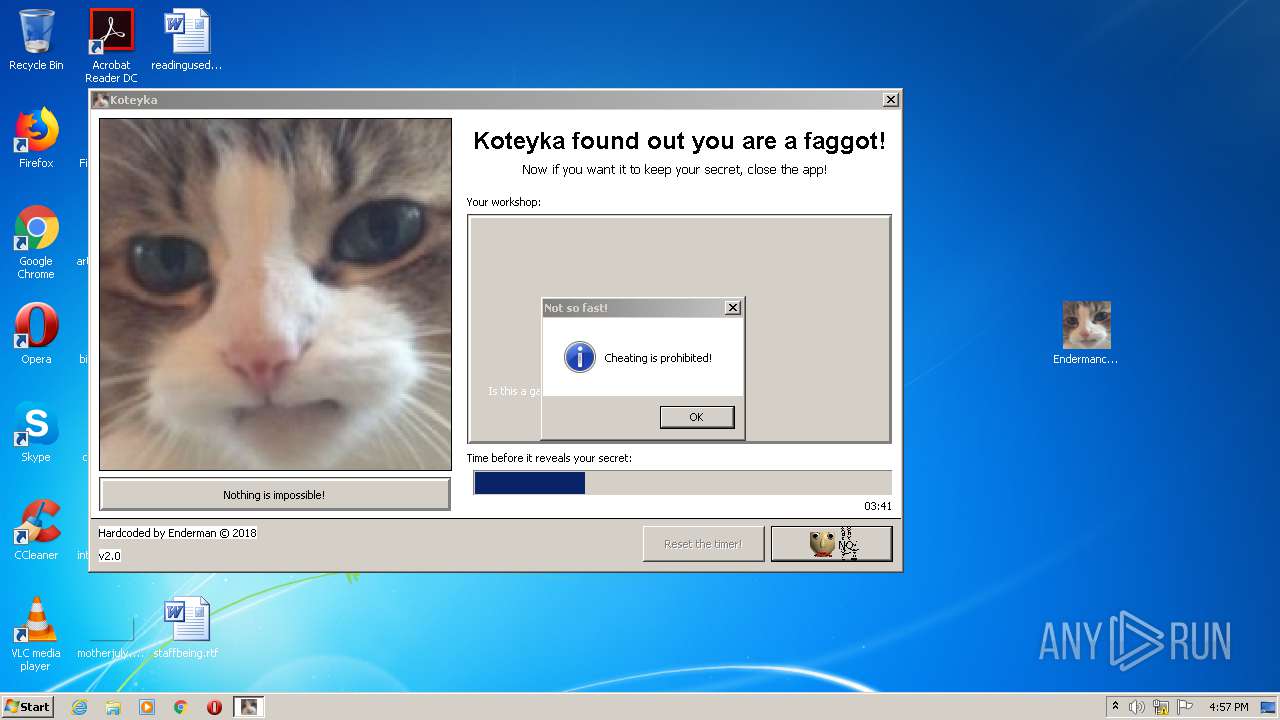This screenshot has height=720, width=1280.
Task: Open Google Chrome desktop shortcut
Action: (36, 242)
